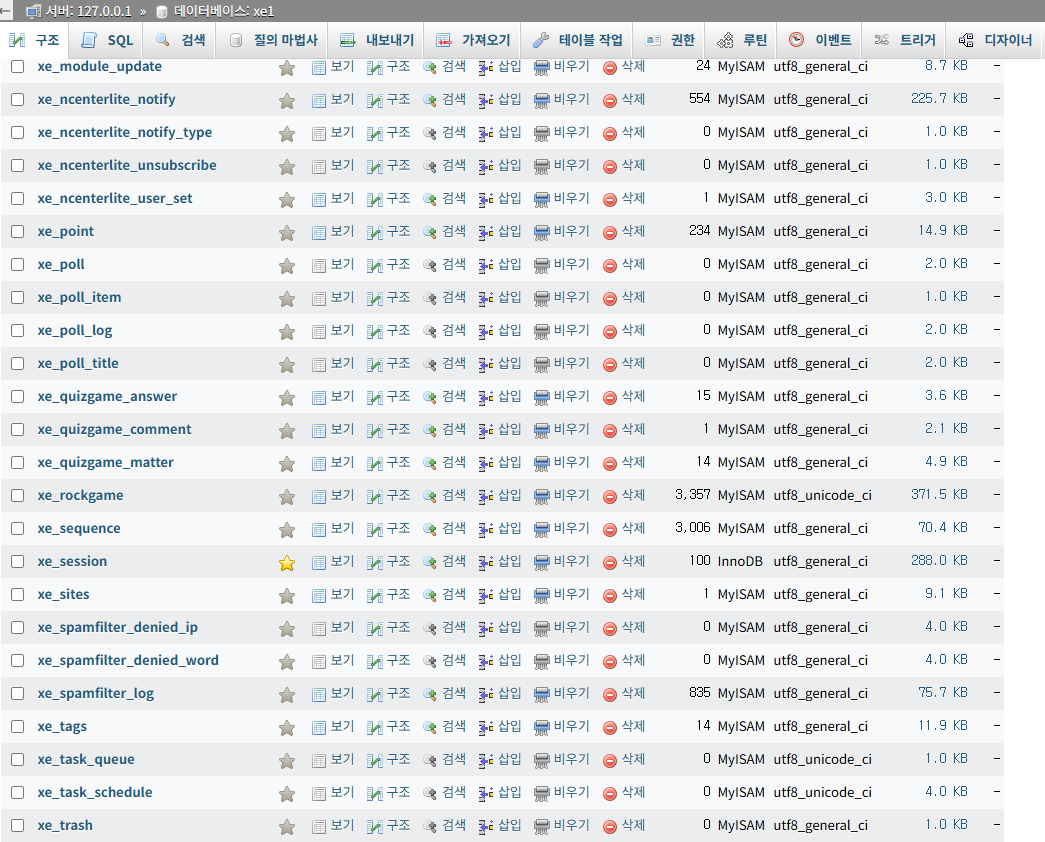1045x842 pixels.
Task: Open the xe_module_update table link
Action: pyautogui.click(x=99, y=66)
